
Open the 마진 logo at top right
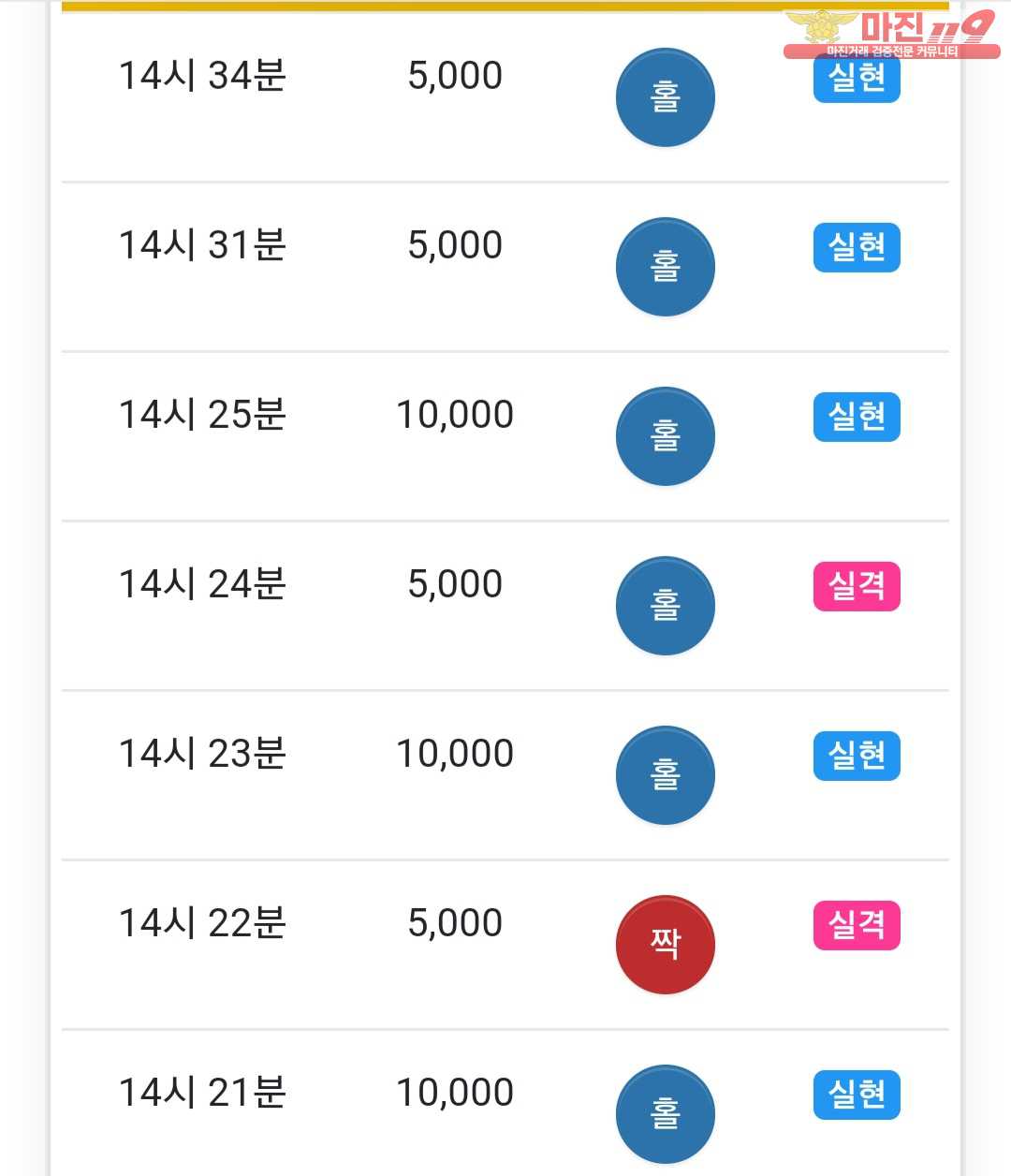[x=891, y=34]
